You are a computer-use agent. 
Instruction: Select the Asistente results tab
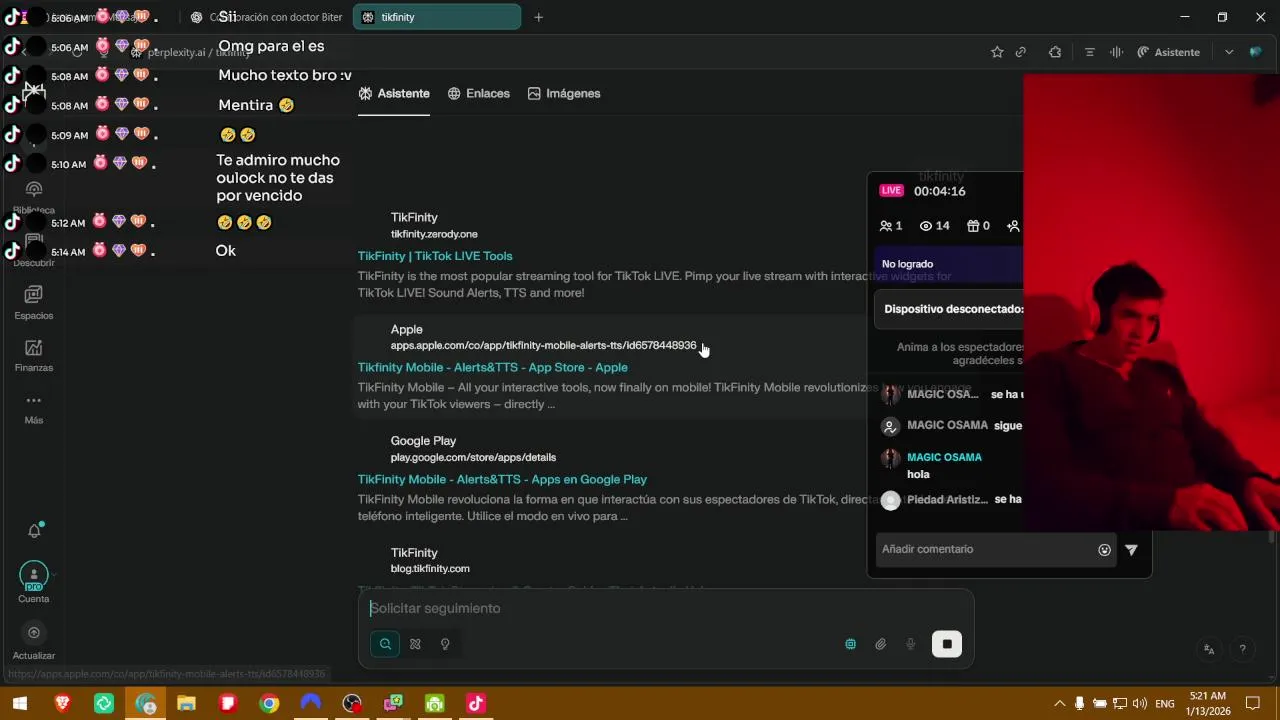pos(394,93)
